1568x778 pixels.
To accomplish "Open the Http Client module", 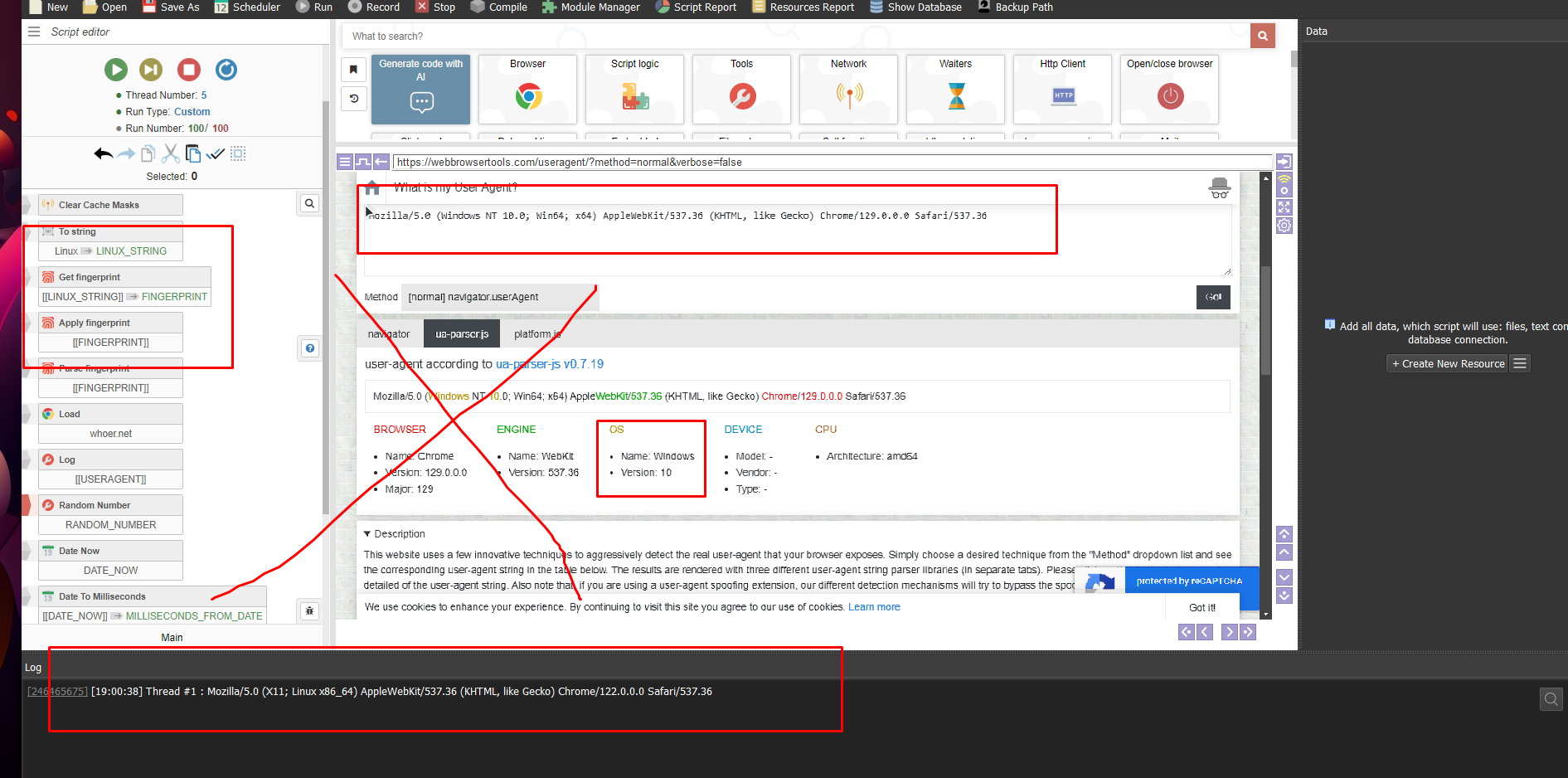I will [1062, 90].
